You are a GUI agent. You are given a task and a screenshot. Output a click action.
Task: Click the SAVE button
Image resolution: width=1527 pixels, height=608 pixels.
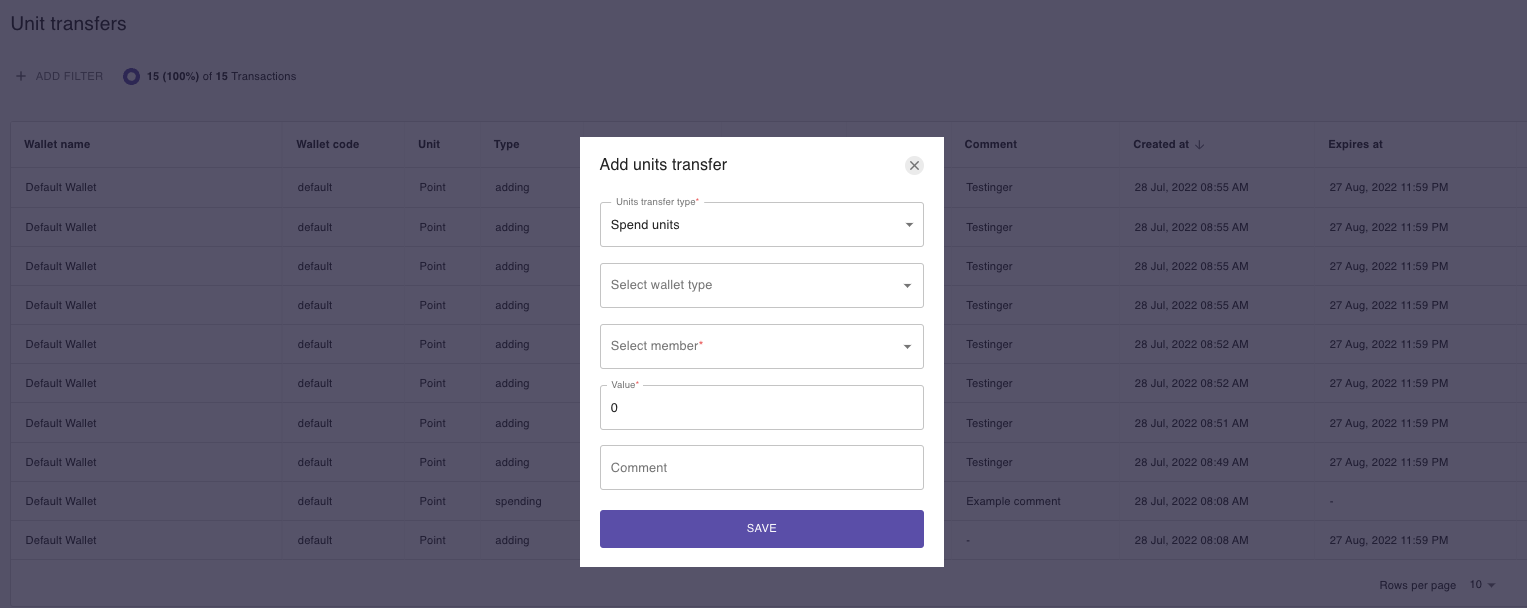tap(762, 529)
